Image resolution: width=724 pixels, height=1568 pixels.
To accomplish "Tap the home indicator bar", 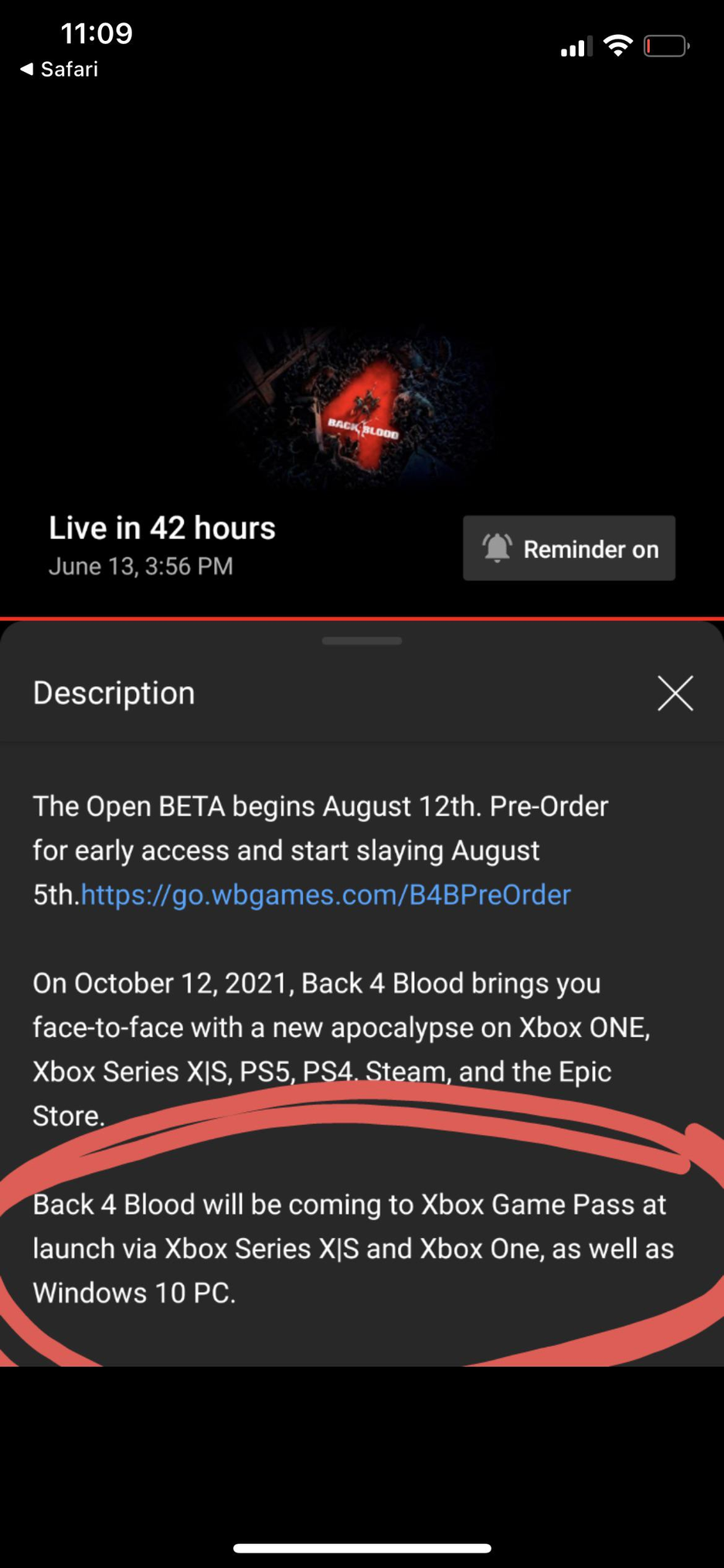I will tap(362, 1548).
